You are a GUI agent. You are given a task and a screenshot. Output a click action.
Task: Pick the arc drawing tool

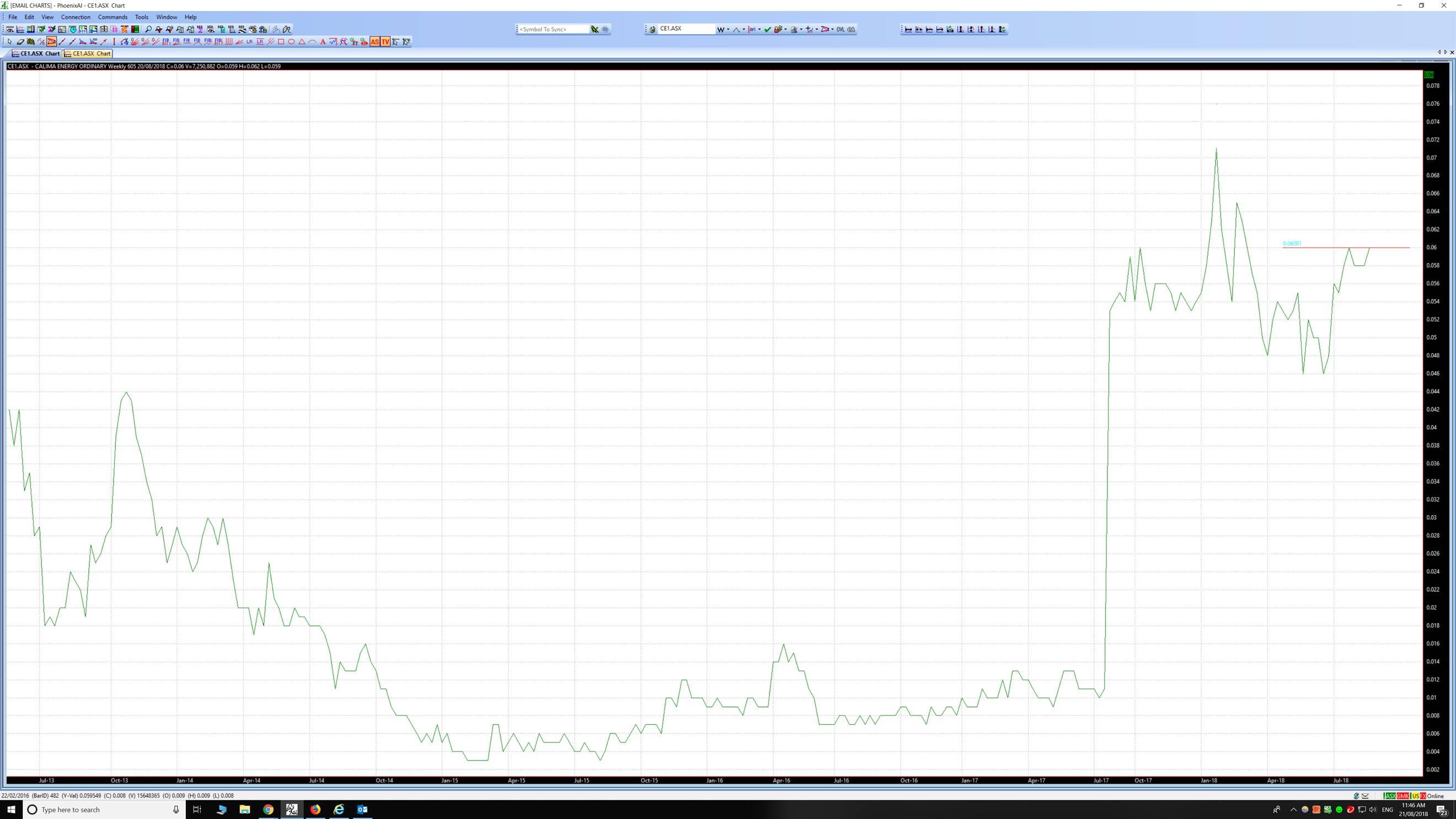point(313,41)
